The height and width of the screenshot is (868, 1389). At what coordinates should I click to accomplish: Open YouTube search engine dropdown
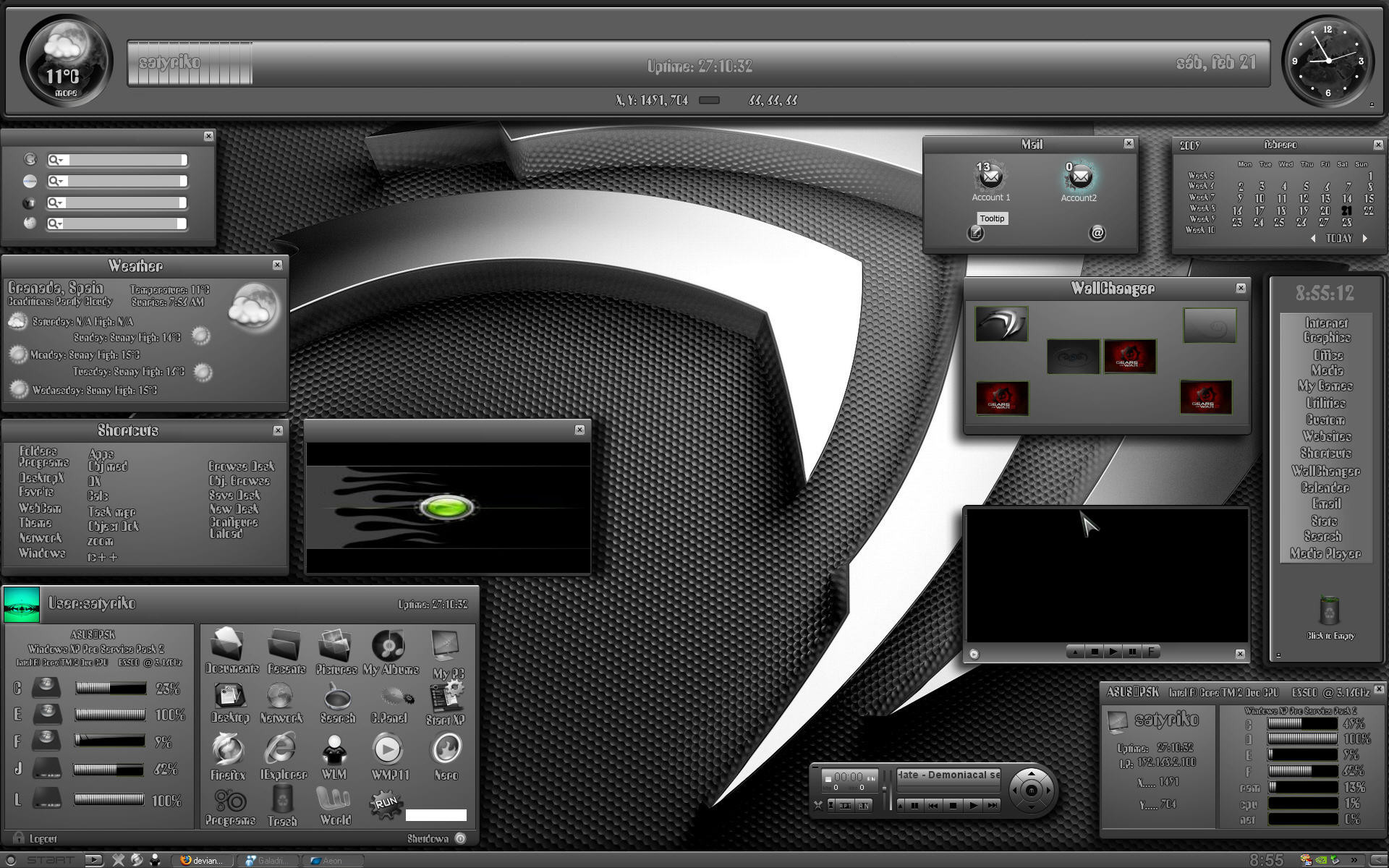tap(56, 203)
